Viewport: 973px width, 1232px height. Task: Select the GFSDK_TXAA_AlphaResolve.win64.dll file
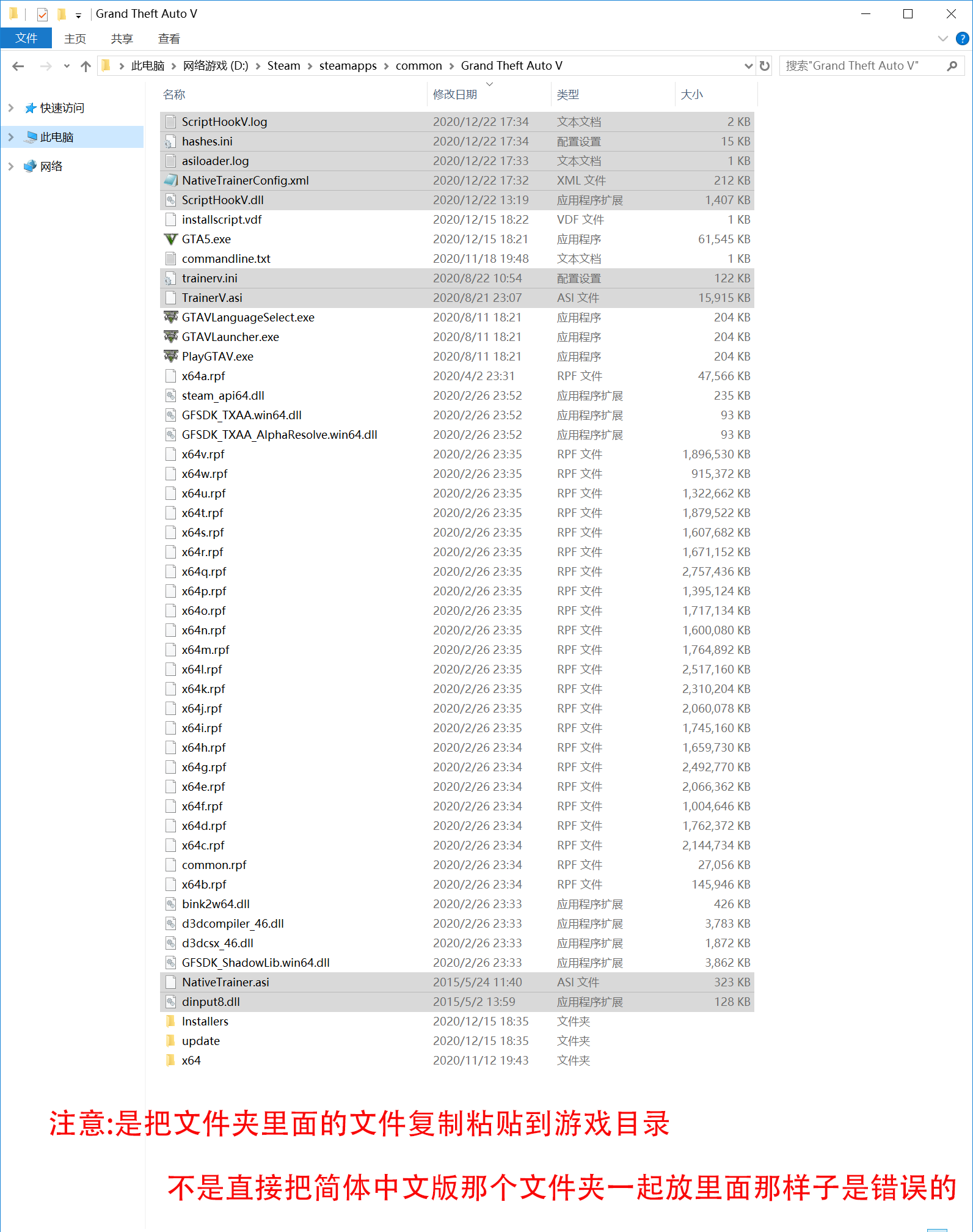[x=457, y=435]
